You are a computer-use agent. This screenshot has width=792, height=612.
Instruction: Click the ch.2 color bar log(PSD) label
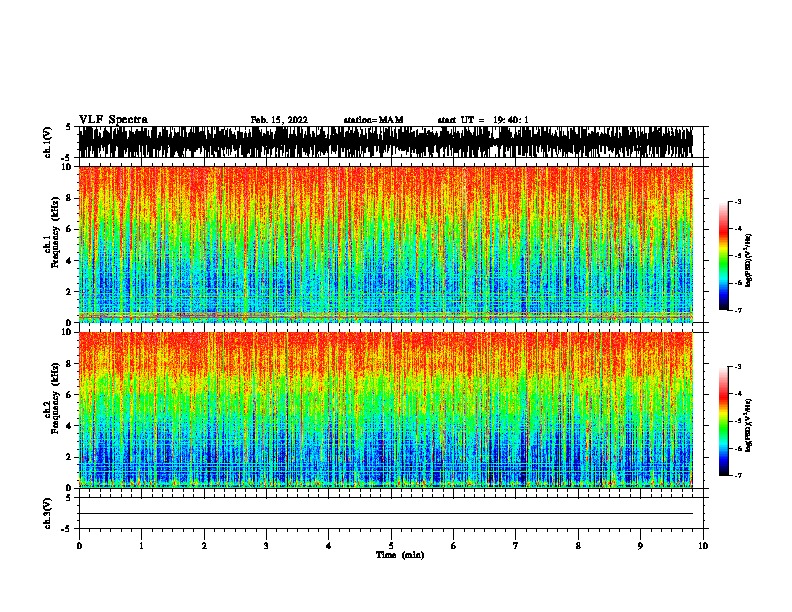[x=748, y=426]
